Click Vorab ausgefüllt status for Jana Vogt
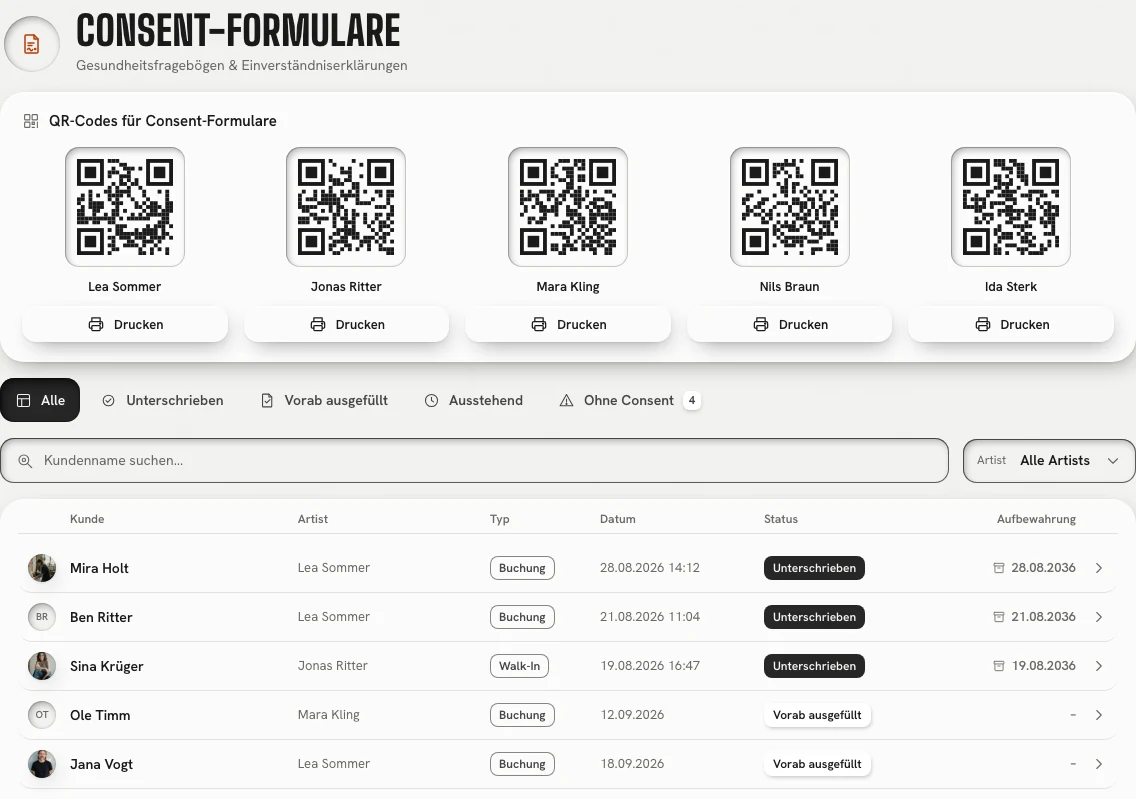 pos(817,764)
